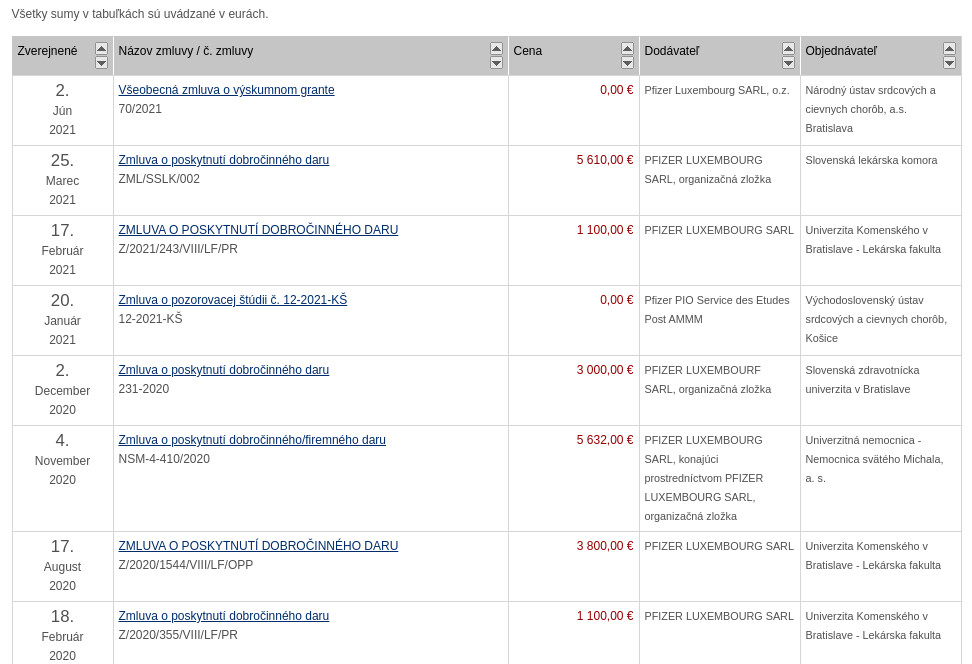Sort Dodávateľ column descending down arrow
Viewport: 972px width, 664px height.
[788, 63]
